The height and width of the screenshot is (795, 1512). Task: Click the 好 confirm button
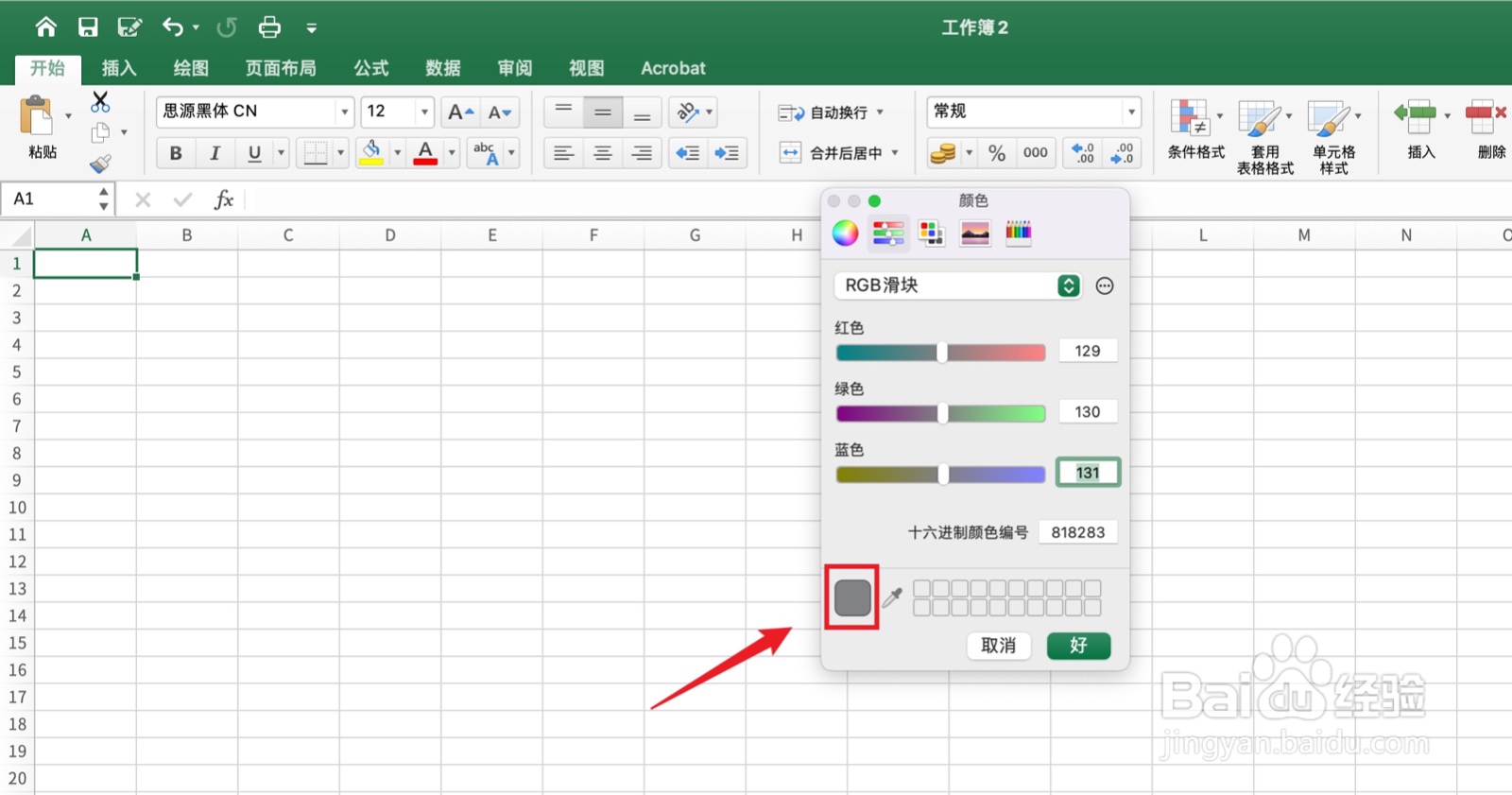1078,646
